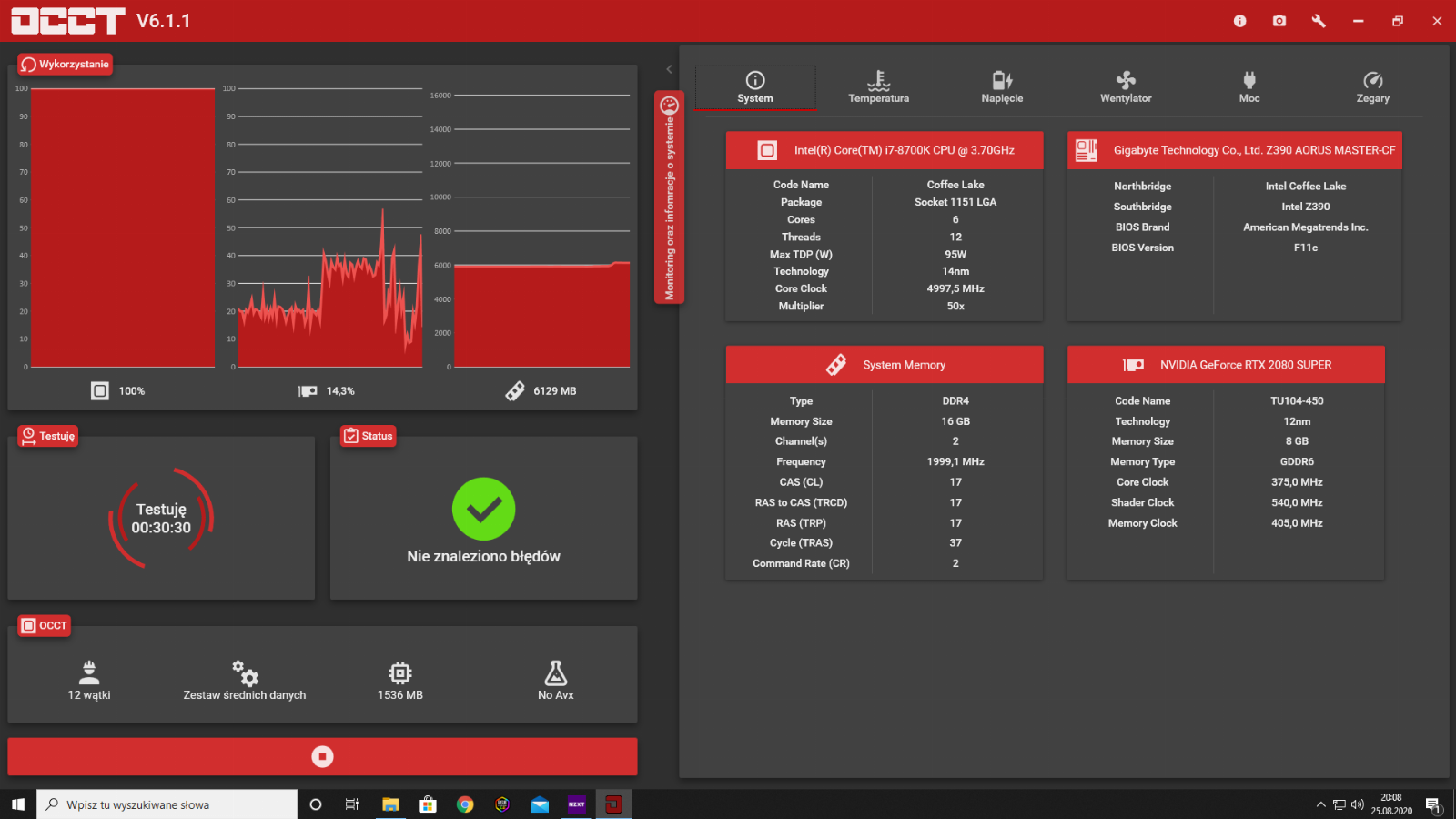
Task: Click the Testuję panel label
Action: (x=48, y=436)
